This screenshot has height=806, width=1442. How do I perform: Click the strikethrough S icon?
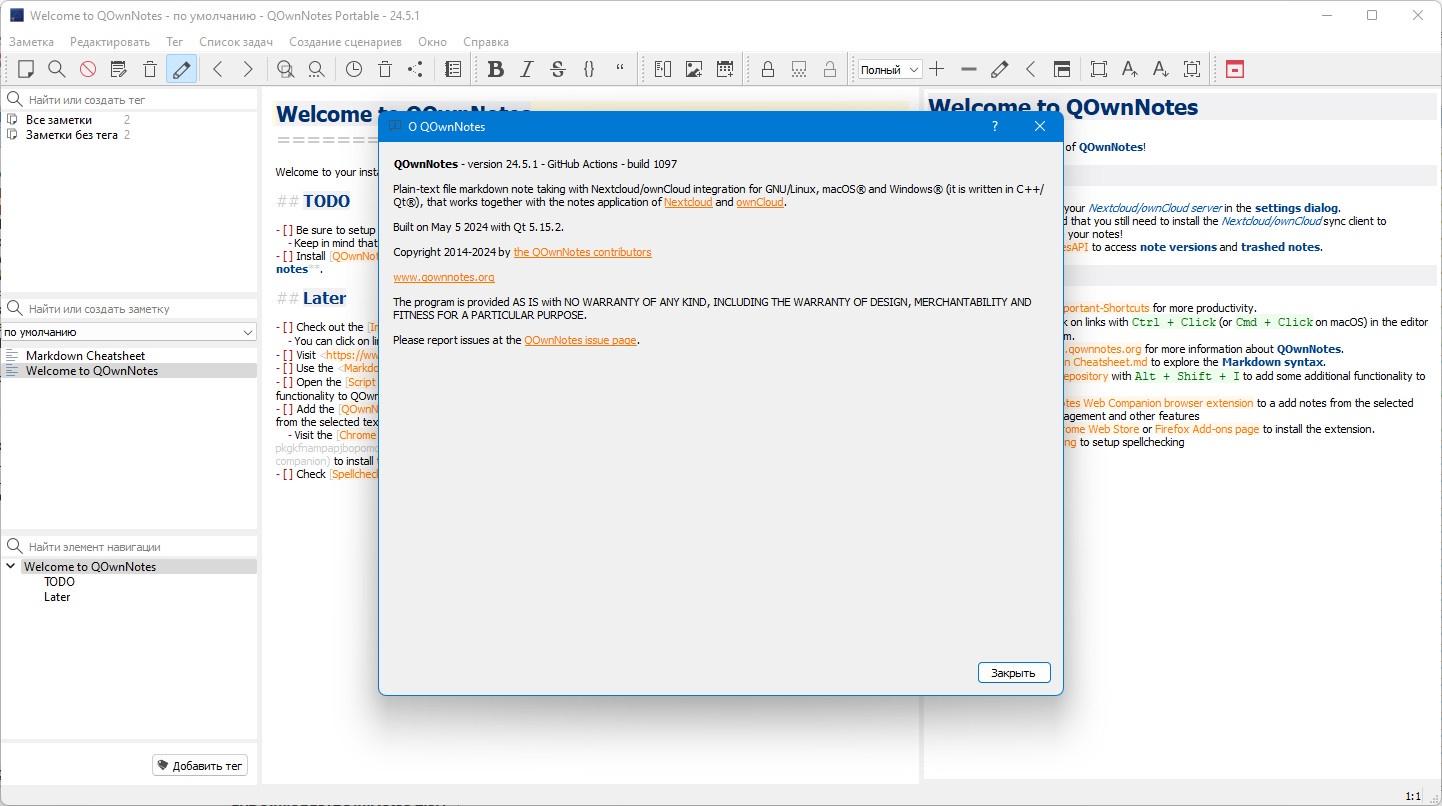[x=558, y=69]
